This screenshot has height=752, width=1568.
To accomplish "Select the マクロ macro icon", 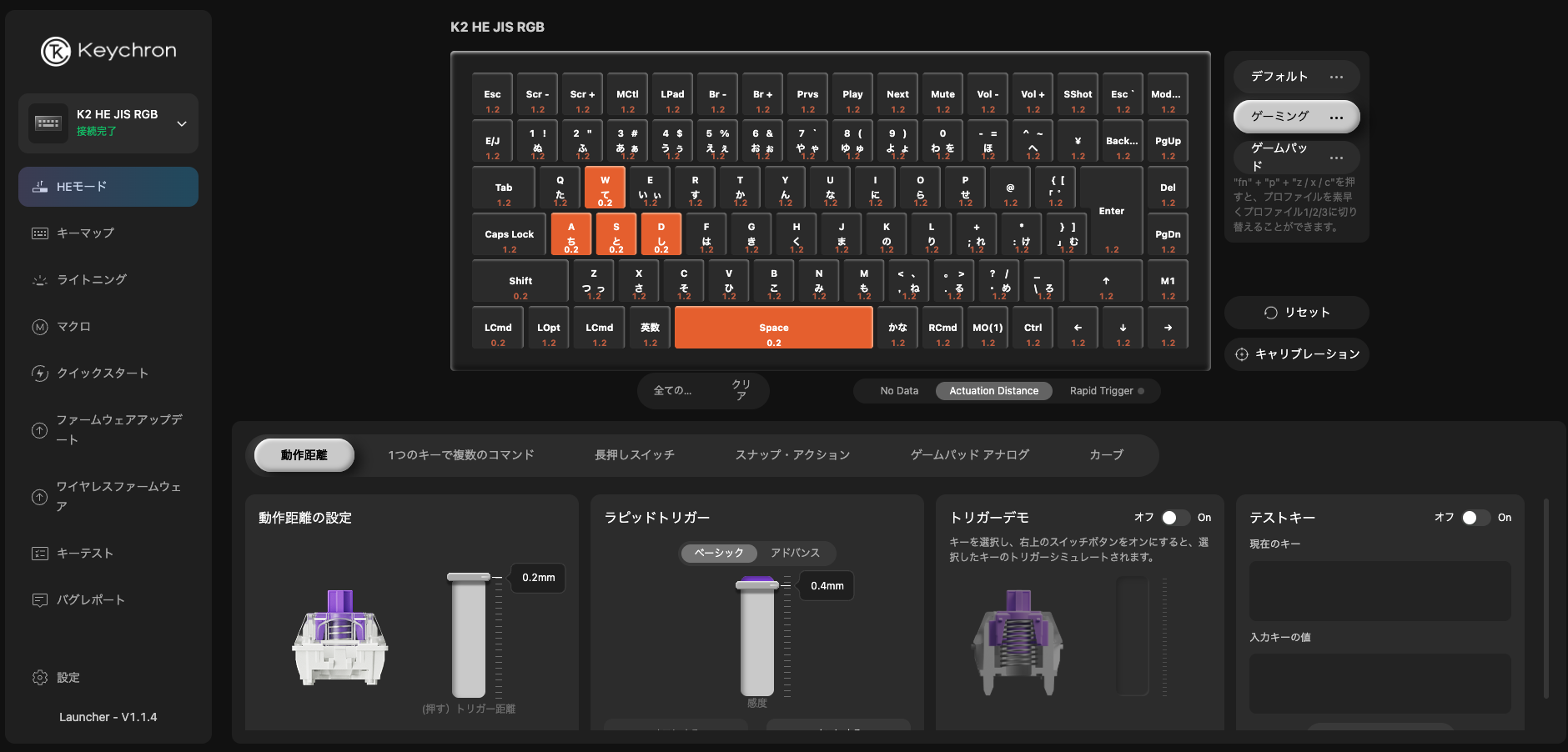I will pyautogui.click(x=40, y=327).
